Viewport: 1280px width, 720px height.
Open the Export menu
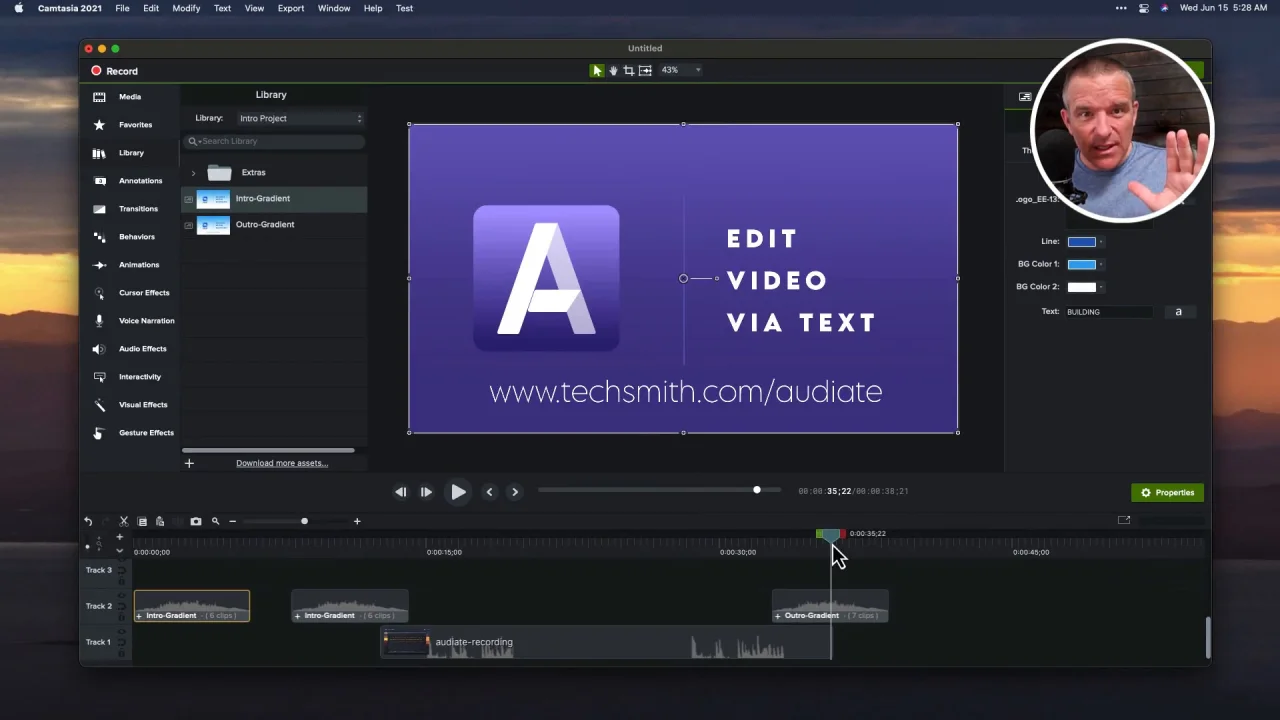(291, 8)
